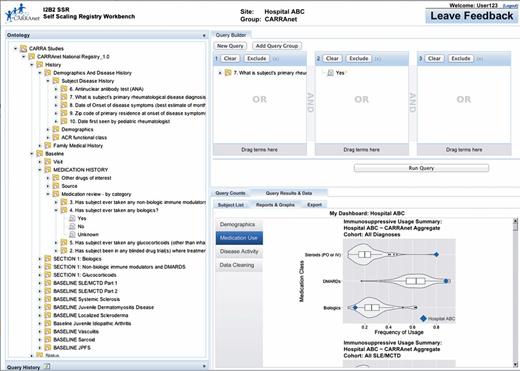Click Exclude in query group 3
The image size is (520, 371).
click(461, 59)
